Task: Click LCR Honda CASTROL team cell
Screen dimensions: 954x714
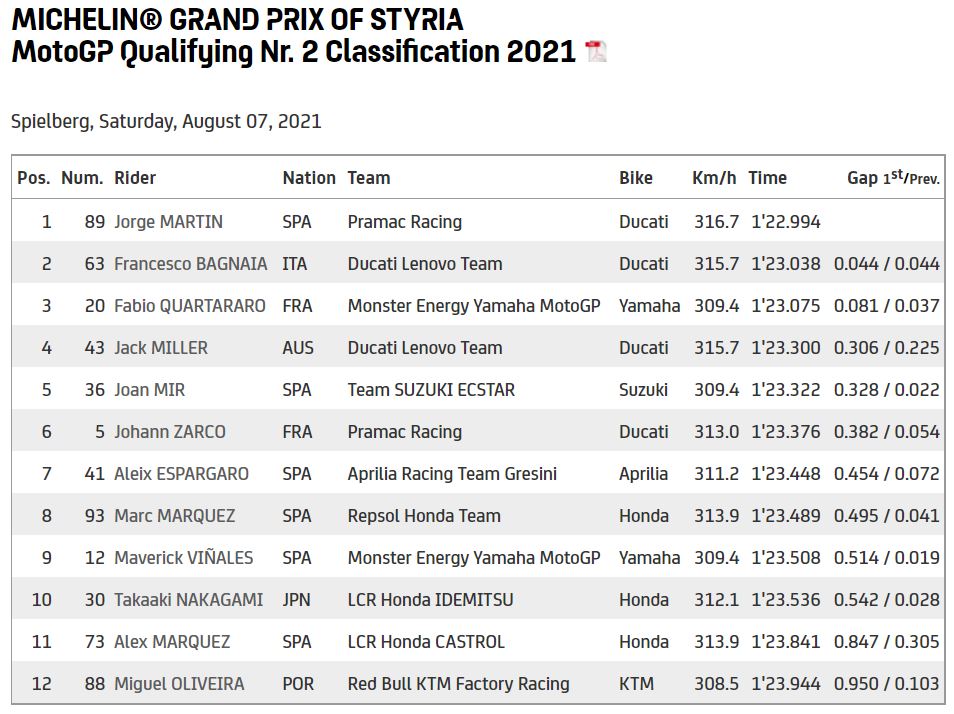Action: tap(426, 642)
